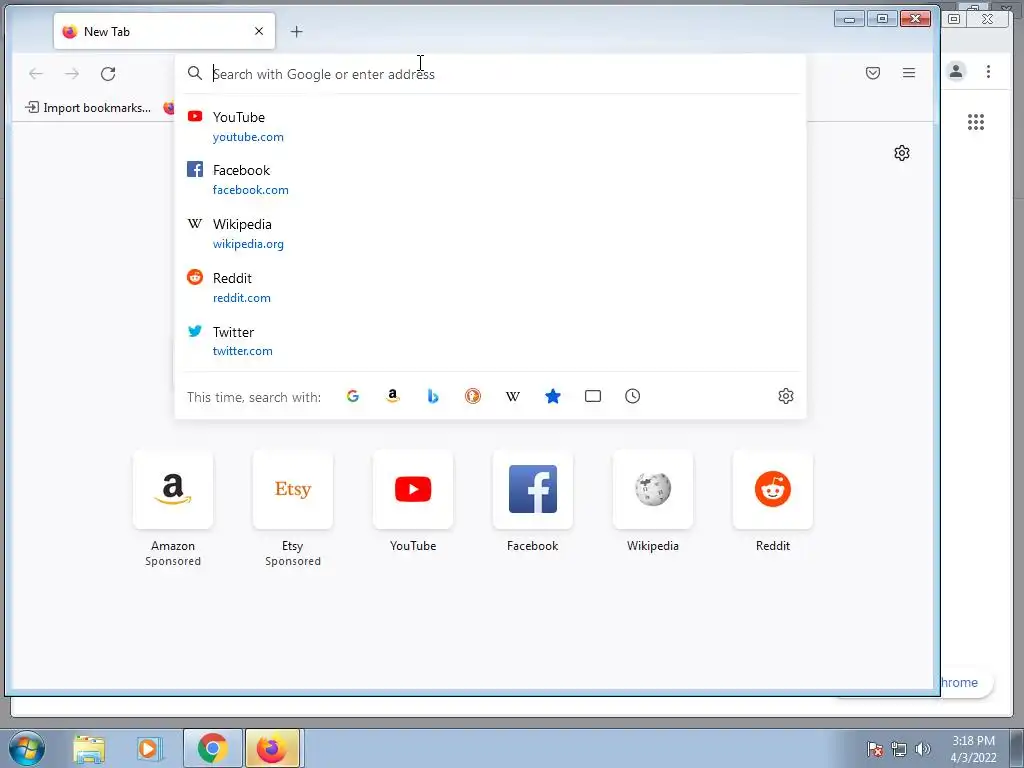Close the New Tab tab
This screenshot has width=1024, height=768.
click(259, 31)
